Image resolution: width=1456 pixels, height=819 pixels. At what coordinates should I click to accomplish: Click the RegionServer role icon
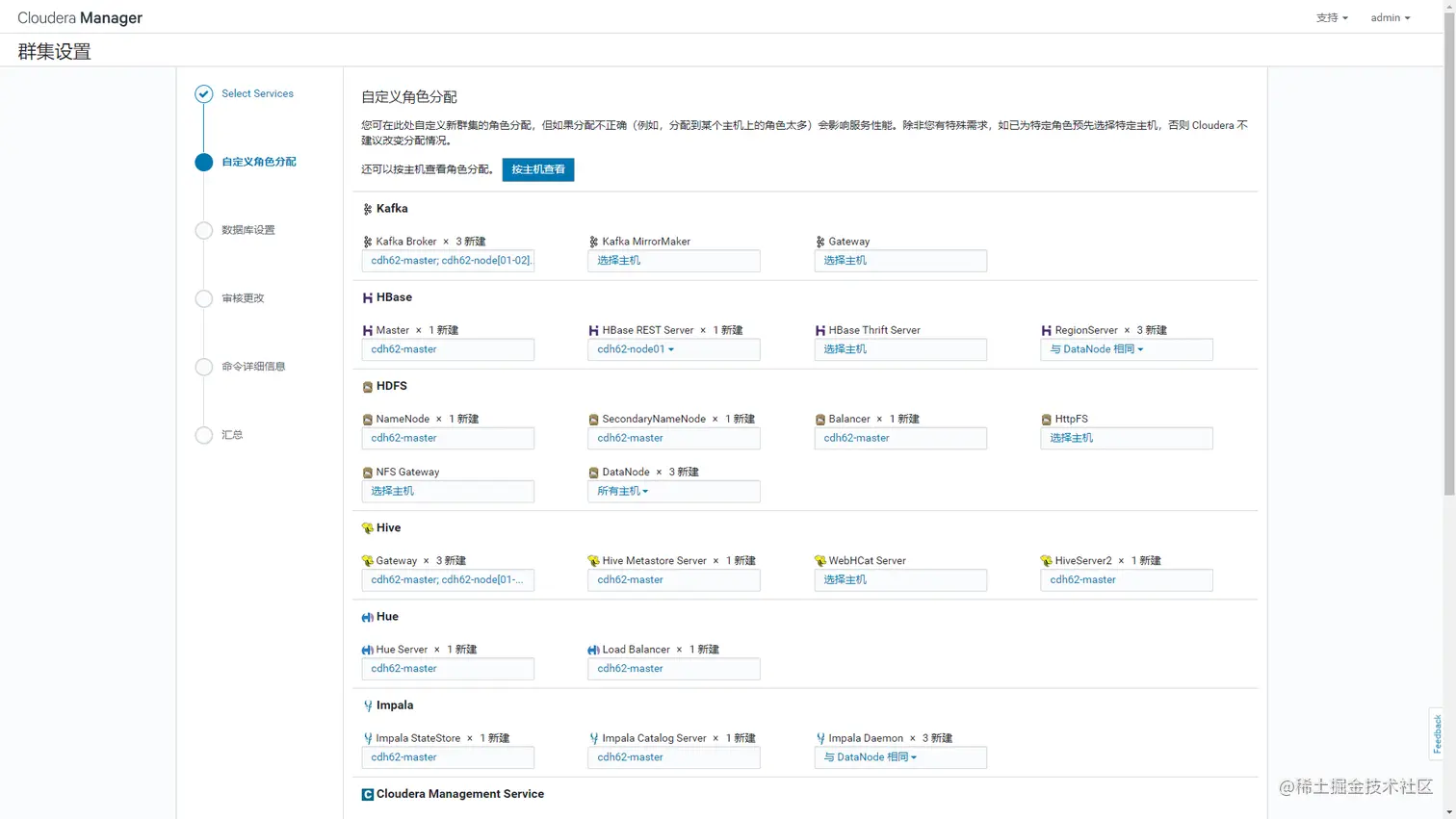[x=1046, y=330]
